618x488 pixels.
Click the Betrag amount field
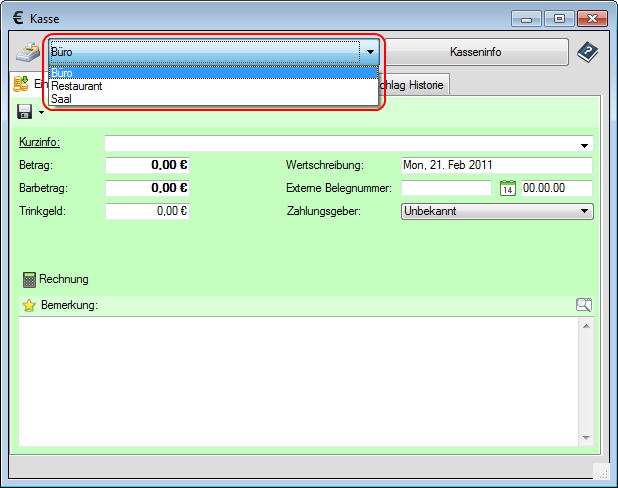click(148, 165)
